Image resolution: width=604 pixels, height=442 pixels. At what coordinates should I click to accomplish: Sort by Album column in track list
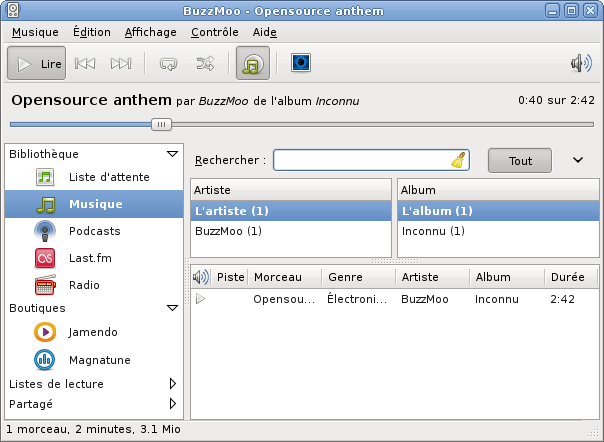pos(507,277)
